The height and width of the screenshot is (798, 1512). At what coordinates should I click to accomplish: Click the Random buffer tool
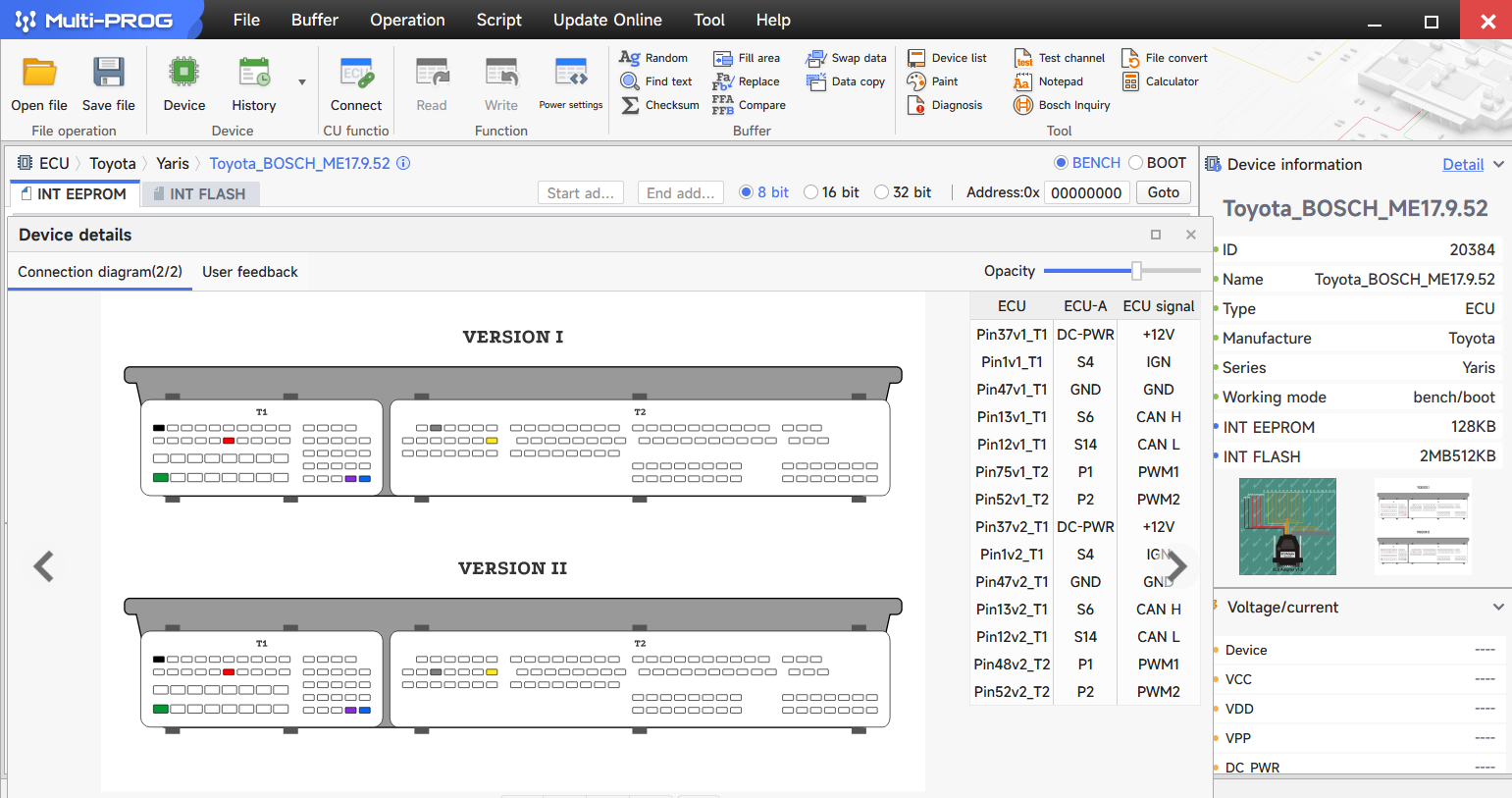coord(653,58)
